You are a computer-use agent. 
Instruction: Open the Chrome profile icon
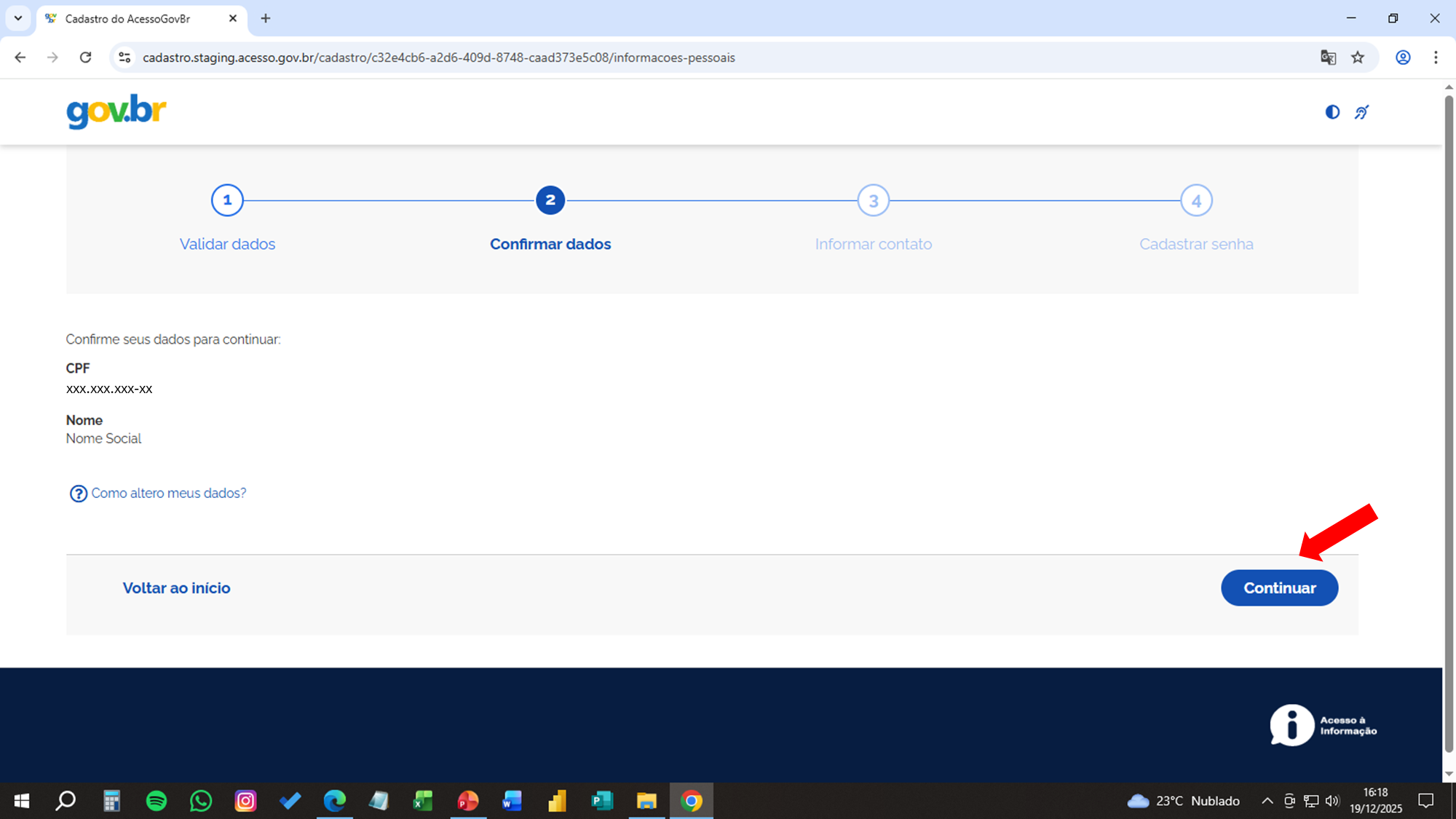(1402, 58)
